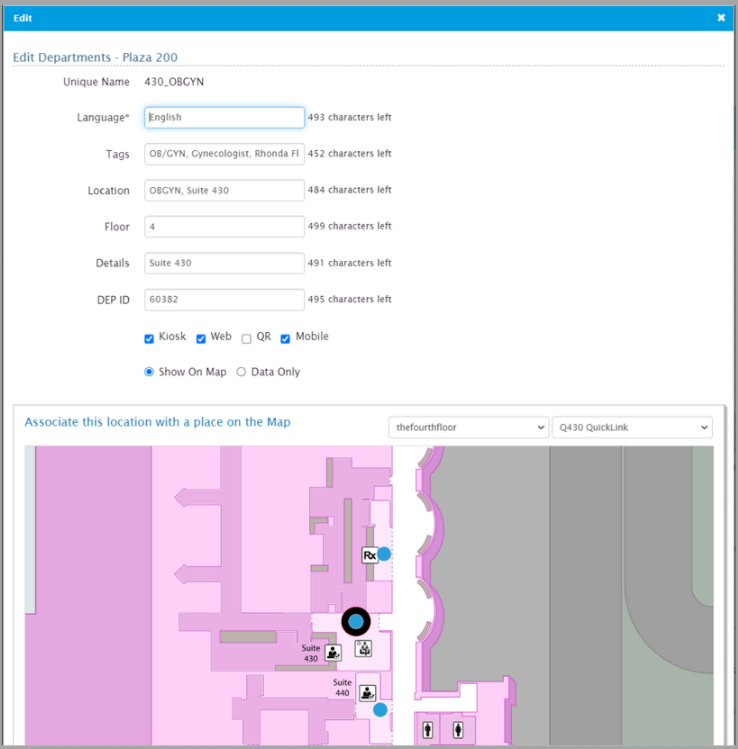Click the left restroom icon on map
Image resolution: width=738 pixels, height=749 pixels.
pyautogui.click(x=428, y=729)
